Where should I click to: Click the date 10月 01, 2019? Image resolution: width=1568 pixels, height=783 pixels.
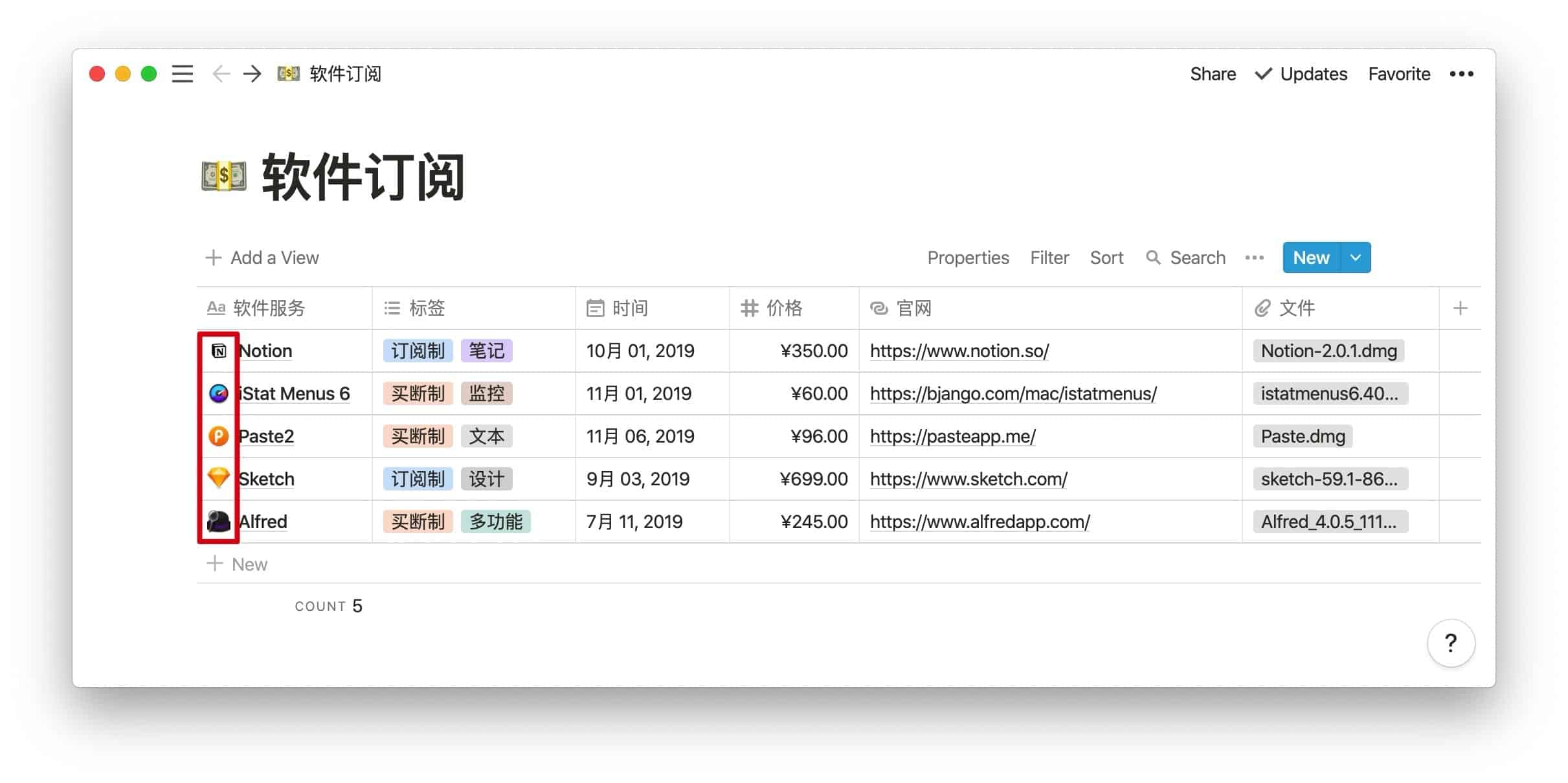[x=640, y=351]
